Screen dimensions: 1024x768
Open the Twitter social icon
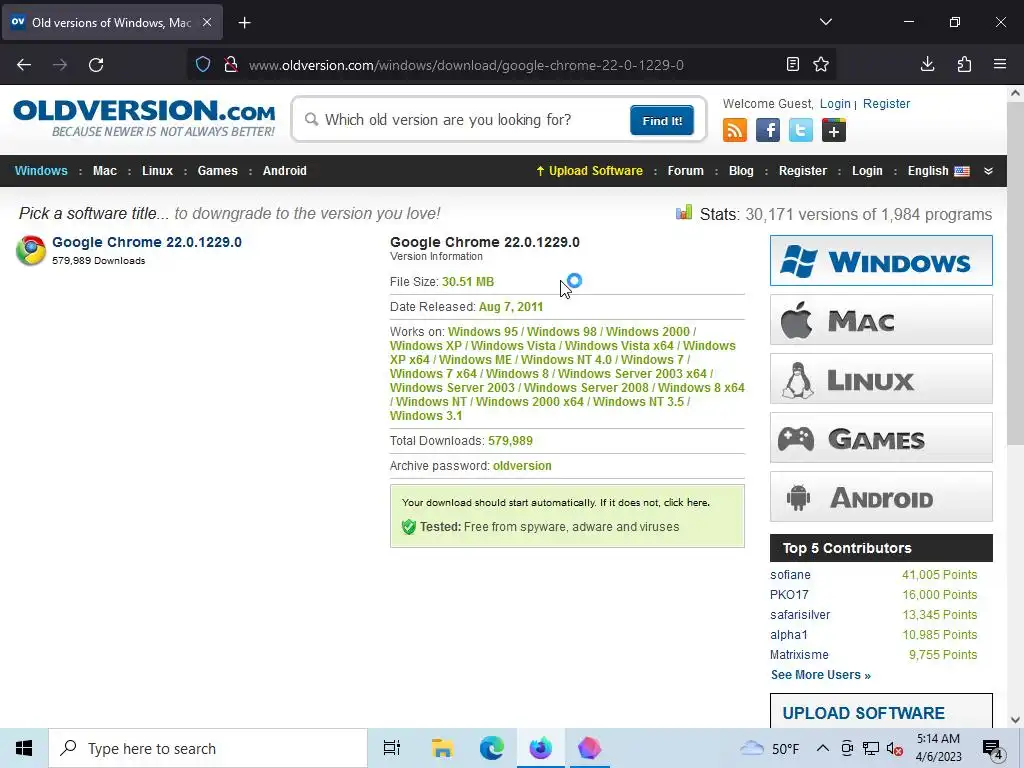pyautogui.click(x=801, y=130)
